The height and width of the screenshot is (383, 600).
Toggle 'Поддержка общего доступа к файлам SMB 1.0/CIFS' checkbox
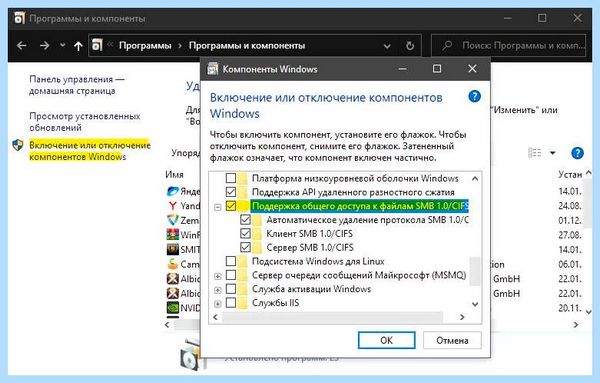[231, 205]
